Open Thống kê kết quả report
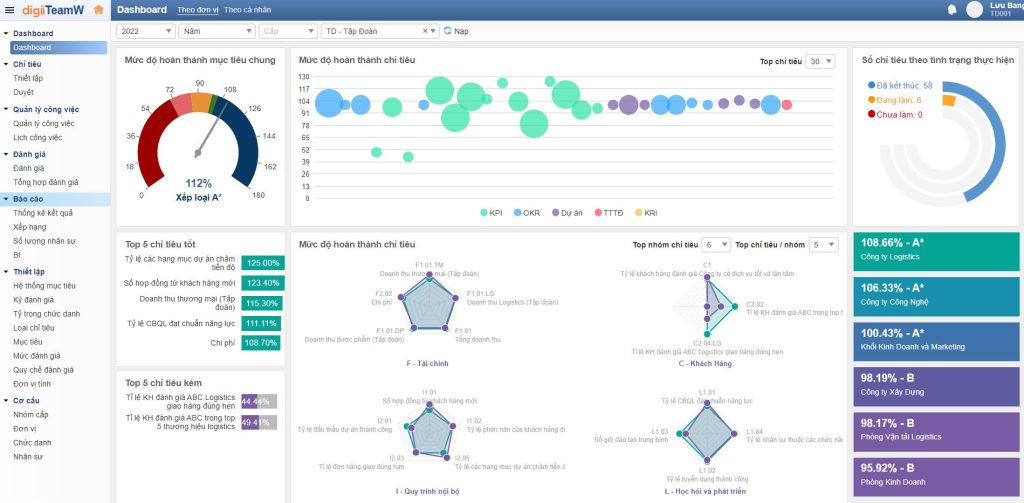1024x503 pixels. [x=43, y=213]
